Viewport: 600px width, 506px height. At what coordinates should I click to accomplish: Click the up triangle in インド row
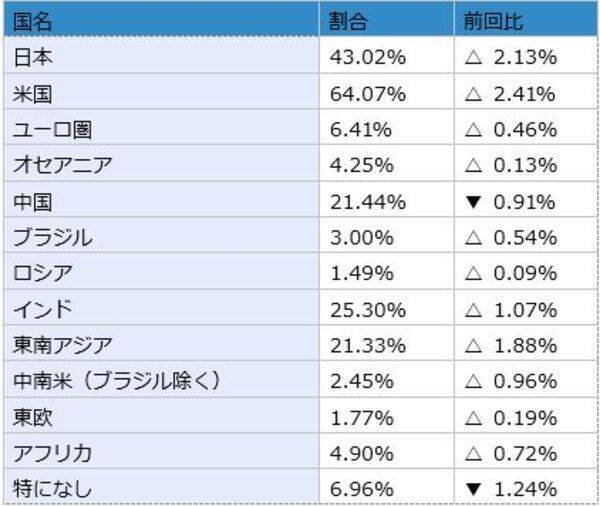pyautogui.click(x=473, y=310)
